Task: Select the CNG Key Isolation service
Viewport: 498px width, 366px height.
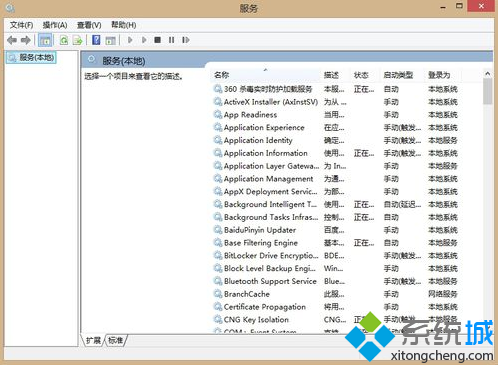Action: pos(336,319)
